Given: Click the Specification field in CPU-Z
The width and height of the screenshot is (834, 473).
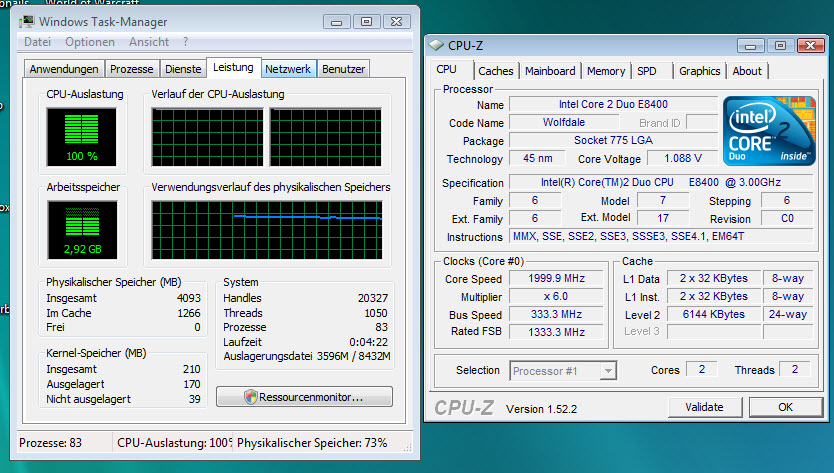Looking at the screenshot, I should (661, 182).
